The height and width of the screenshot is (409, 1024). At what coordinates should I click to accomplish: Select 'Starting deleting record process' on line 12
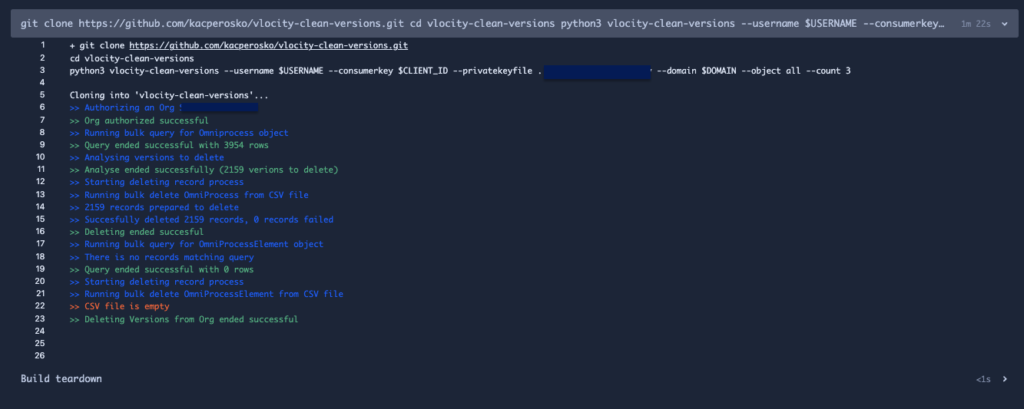[157, 182]
